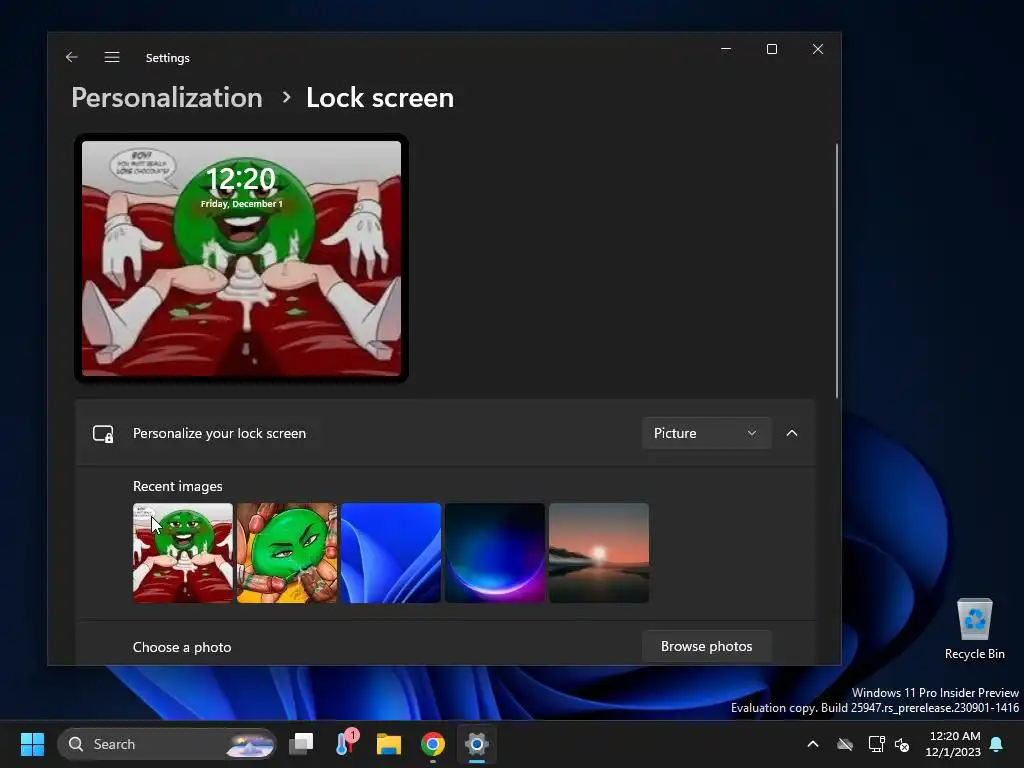Collapse the Personalize your lock screen section
This screenshot has width=1024, height=768.
coord(792,433)
